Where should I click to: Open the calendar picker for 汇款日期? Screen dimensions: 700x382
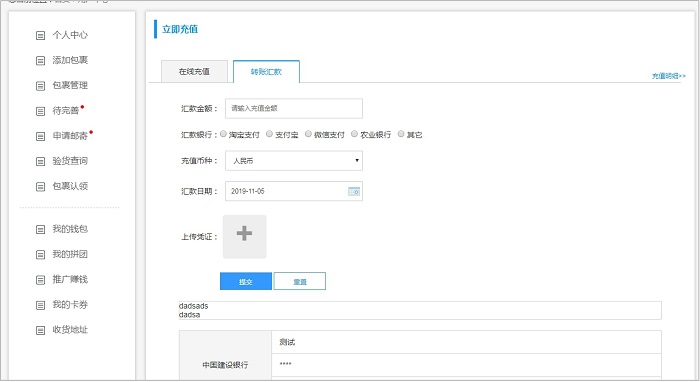point(354,191)
